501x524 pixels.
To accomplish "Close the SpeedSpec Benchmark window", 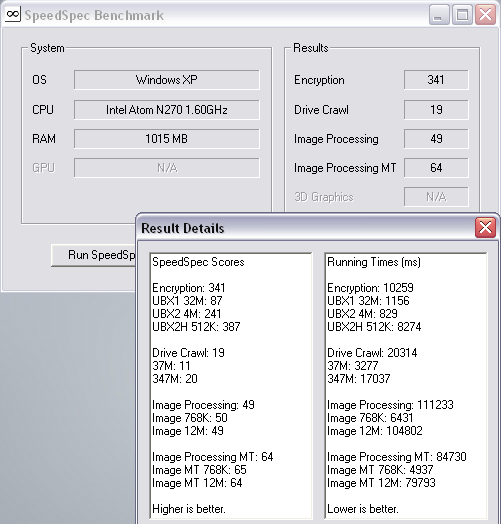I will (x=485, y=15).
